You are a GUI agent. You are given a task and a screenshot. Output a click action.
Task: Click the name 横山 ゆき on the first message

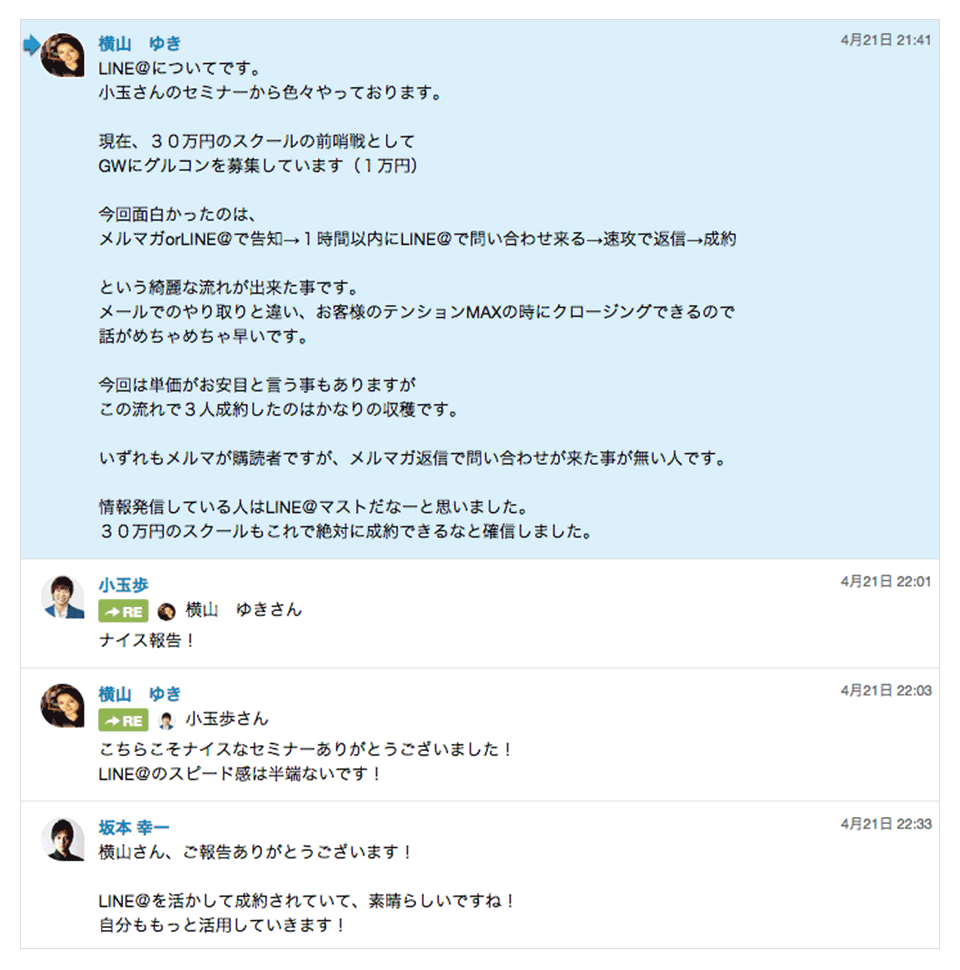click(x=140, y=43)
